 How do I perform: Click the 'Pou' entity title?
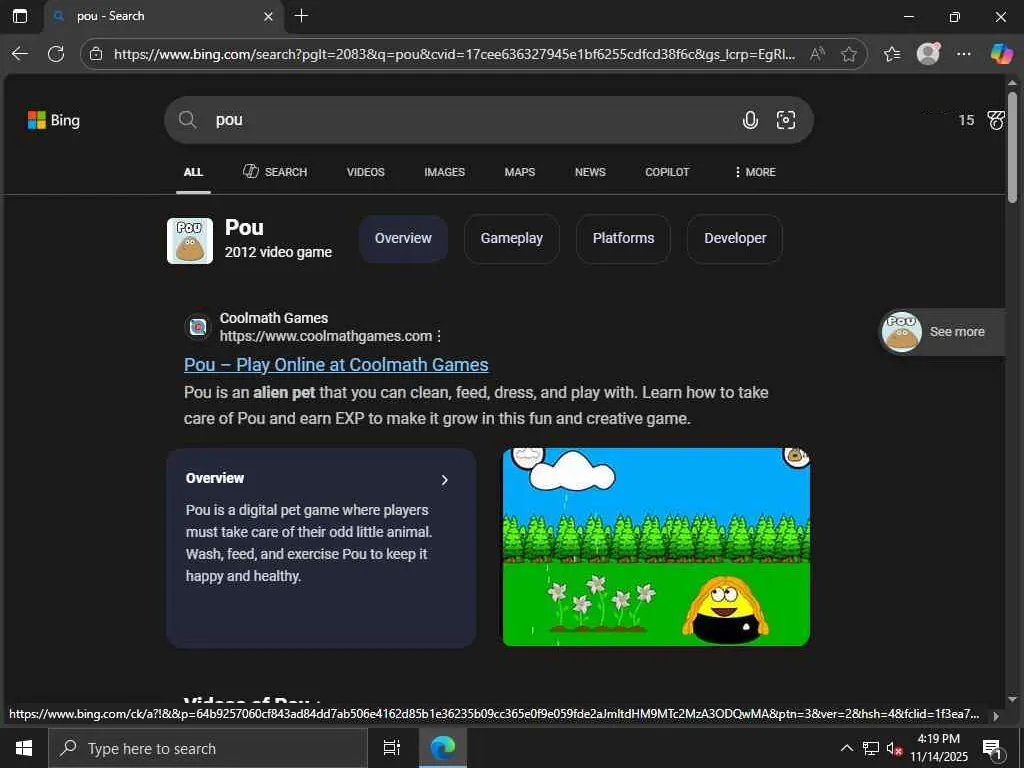244,227
